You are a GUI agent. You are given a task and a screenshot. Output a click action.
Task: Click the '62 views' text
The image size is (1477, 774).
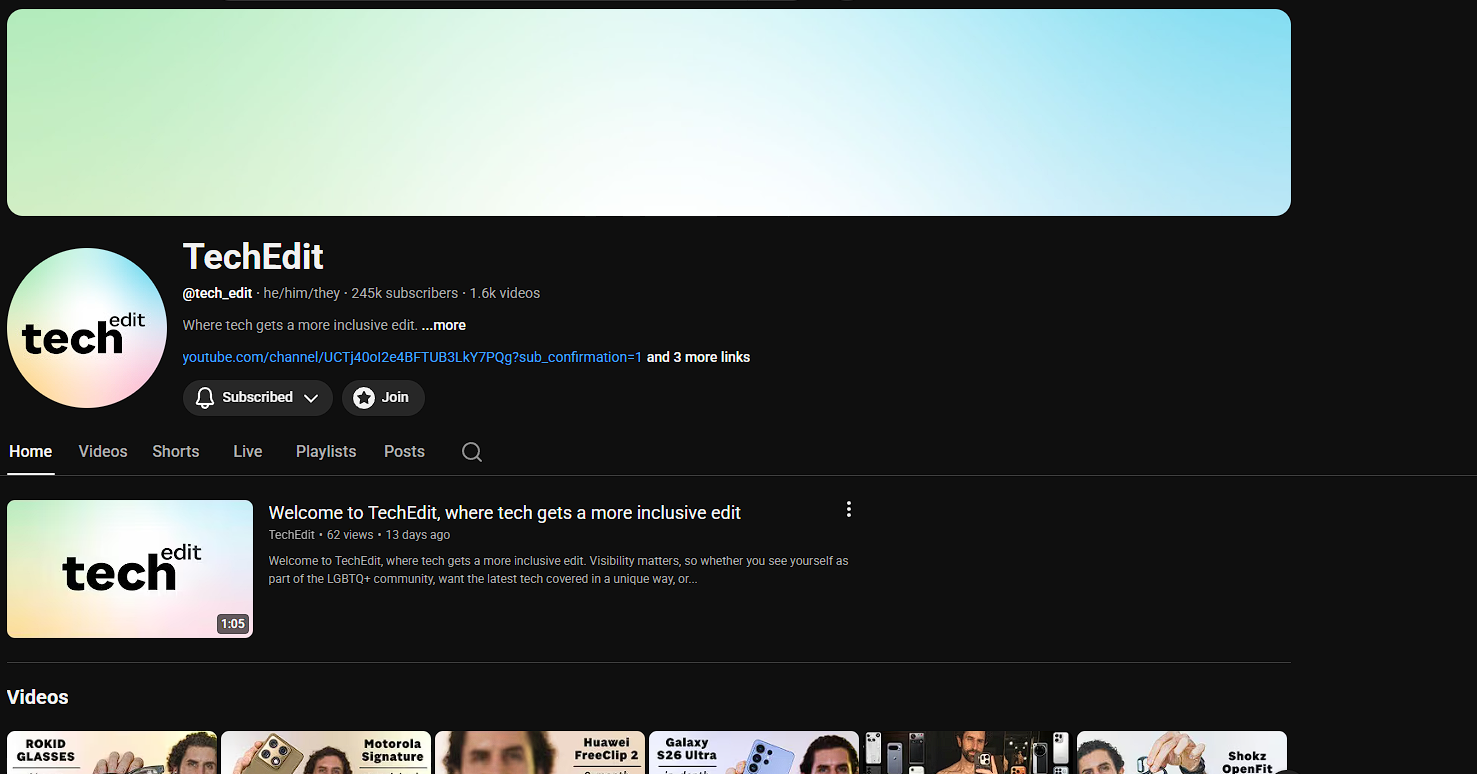[x=350, y=535]
